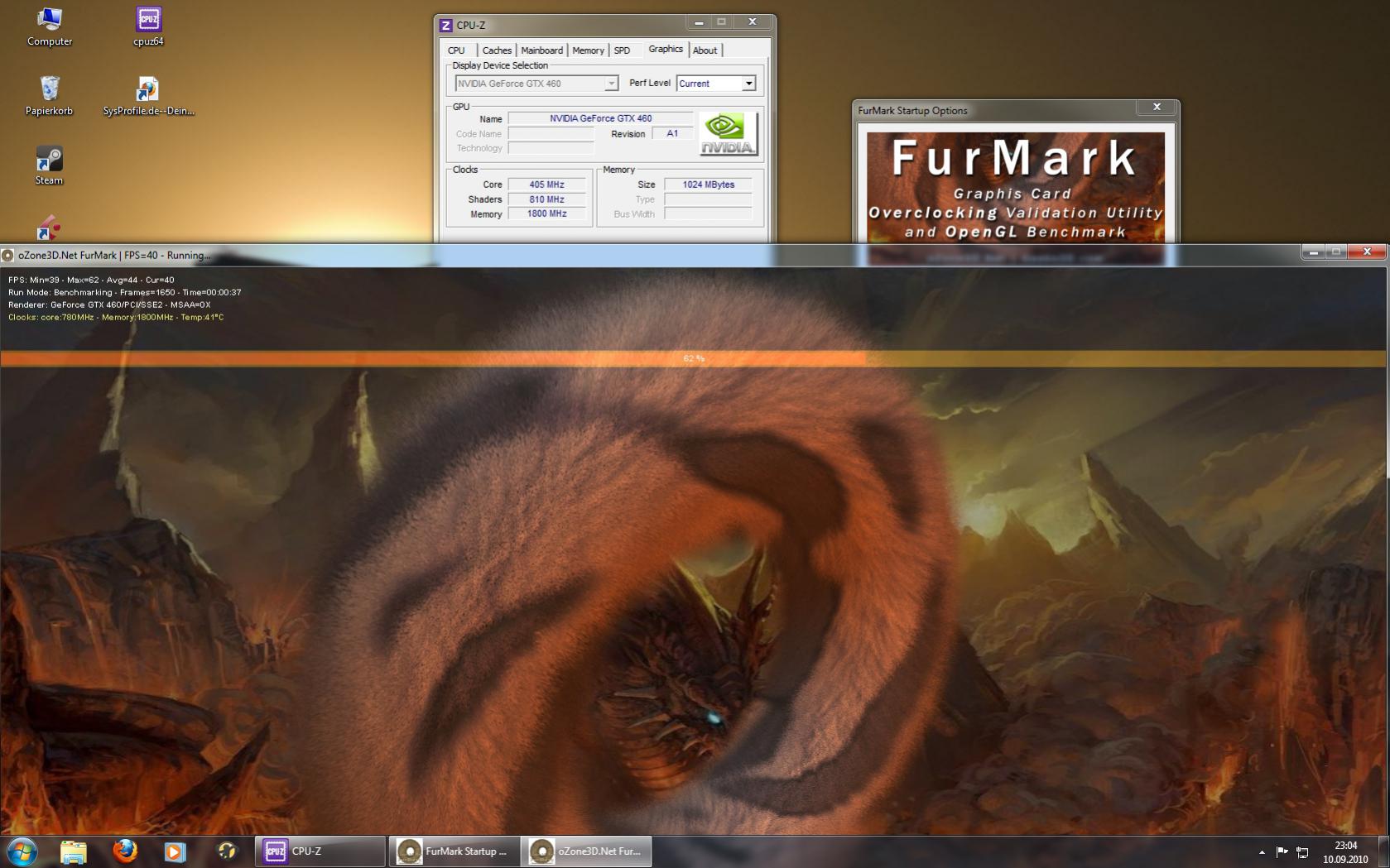
Task: Open the cpuz64 desktop shortcut
Action: tap(148, 26)
